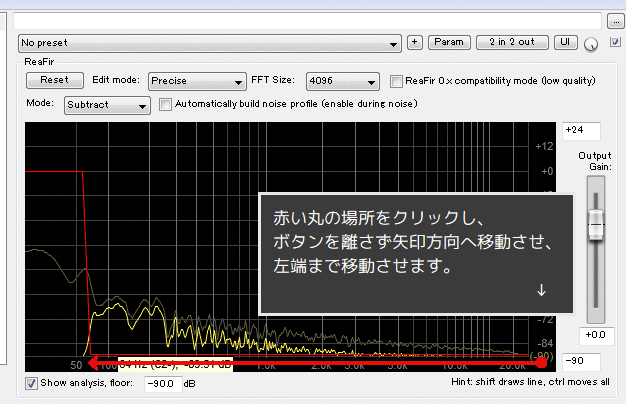This screenshot has width=626, height=404.
Task: Open the 2 in 2 out routing
Action: 512,43
